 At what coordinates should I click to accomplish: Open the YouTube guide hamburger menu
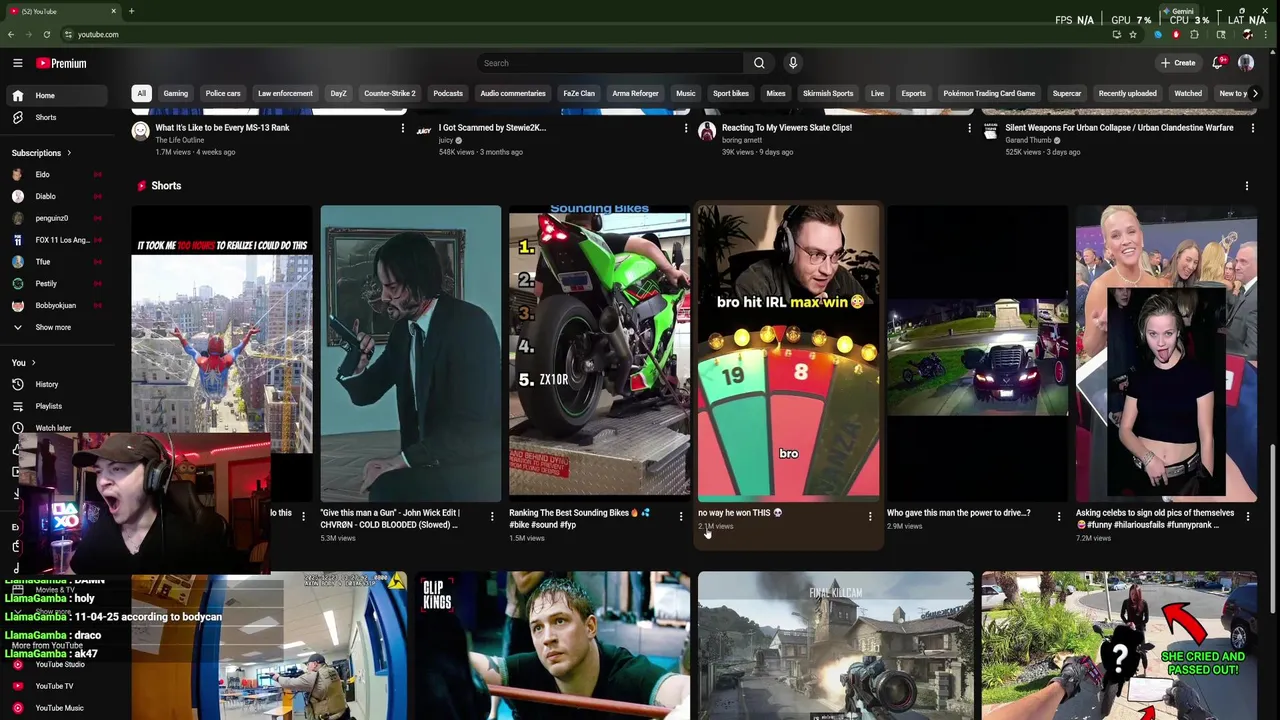pyautogui.click(x=17, y=63)
